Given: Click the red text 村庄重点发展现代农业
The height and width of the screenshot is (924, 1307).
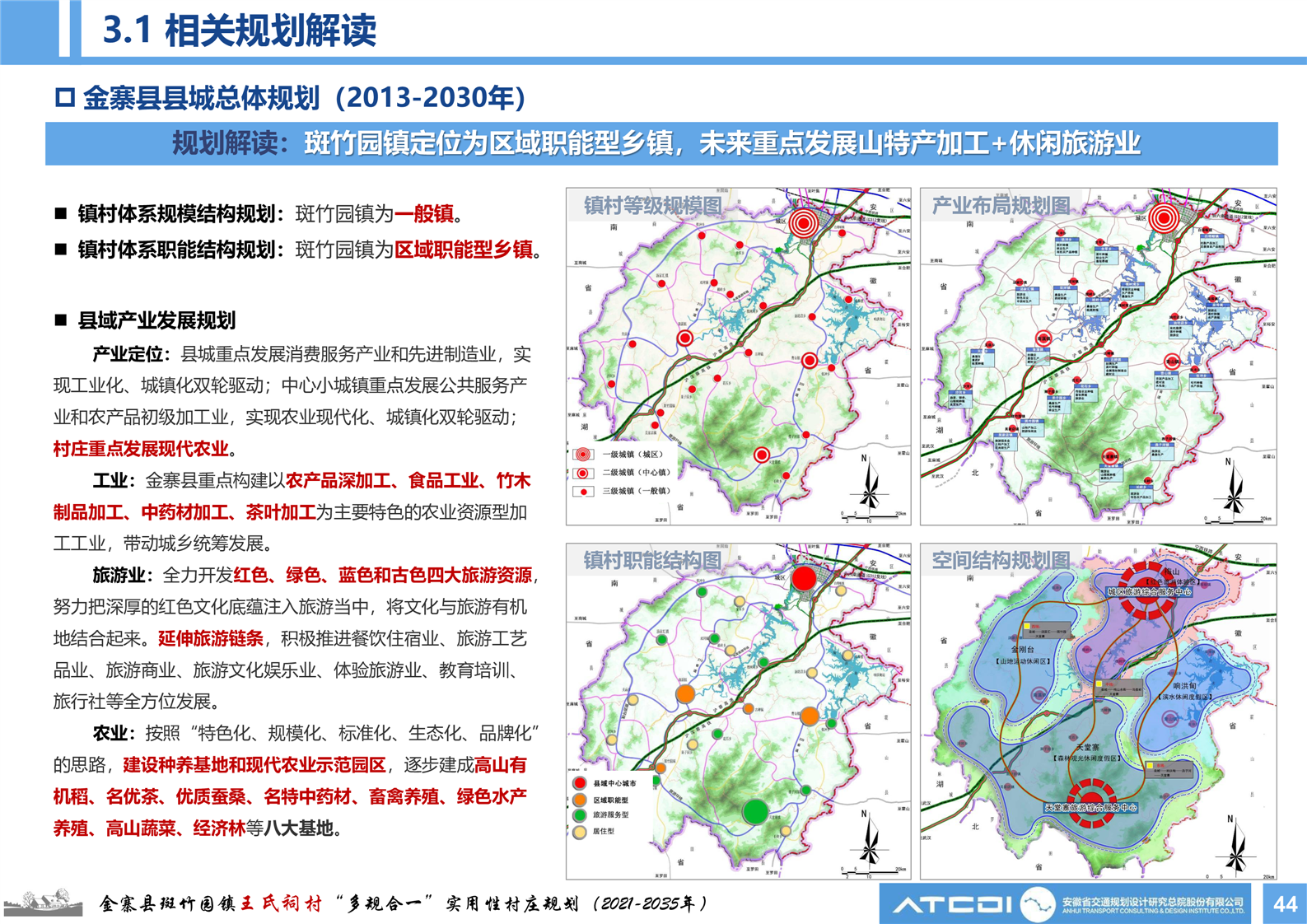Looking at the screenshot, I should (141, 449).
